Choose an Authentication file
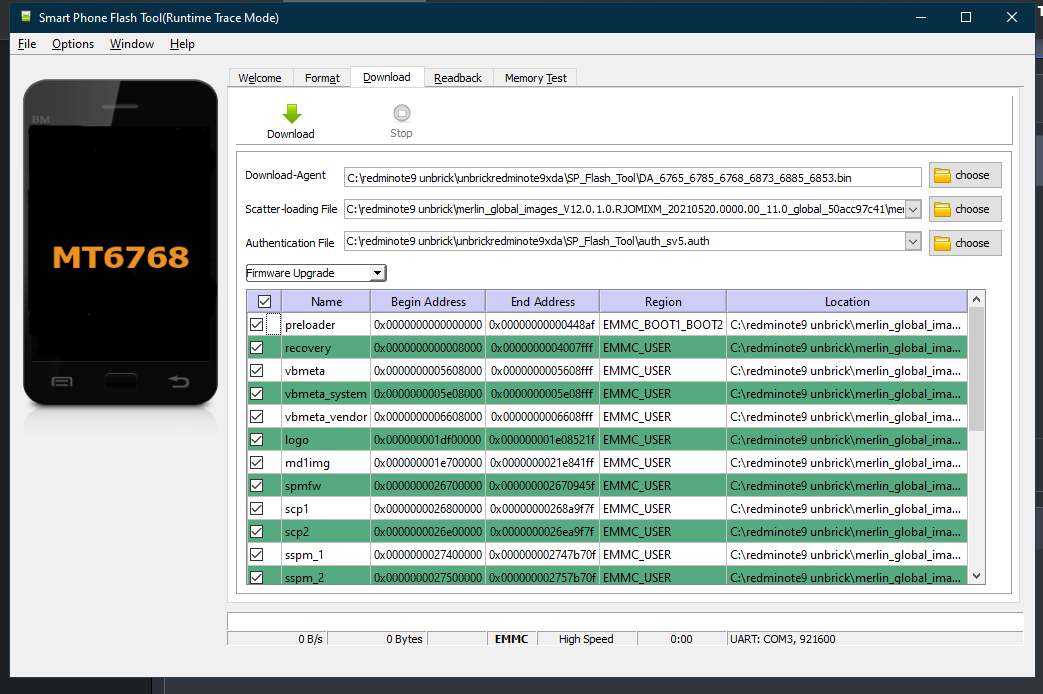 [x=965, y=244]
